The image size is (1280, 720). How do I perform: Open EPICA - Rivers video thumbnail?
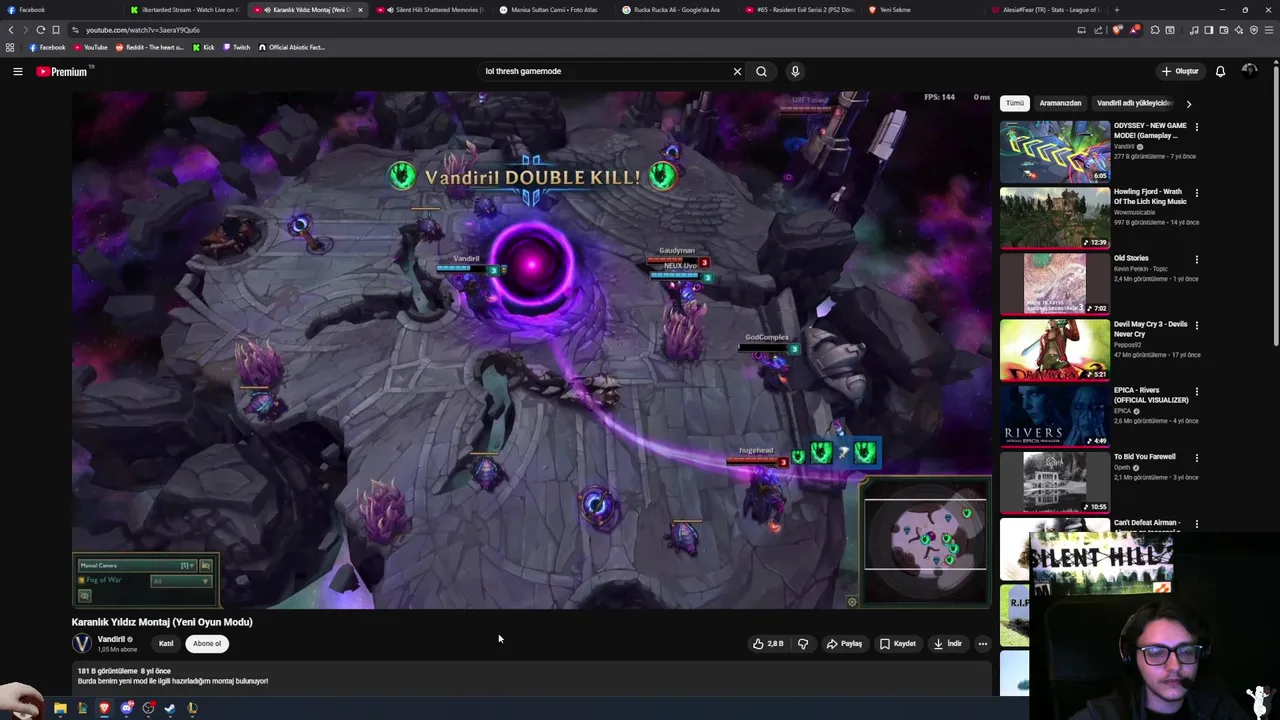(1055, 415)
